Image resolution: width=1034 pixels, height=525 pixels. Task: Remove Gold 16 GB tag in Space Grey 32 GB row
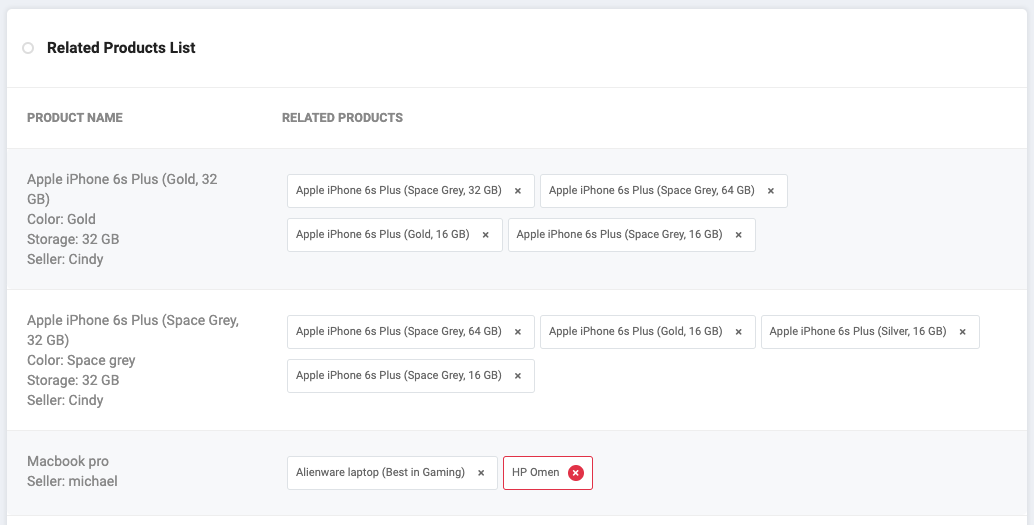739,332
